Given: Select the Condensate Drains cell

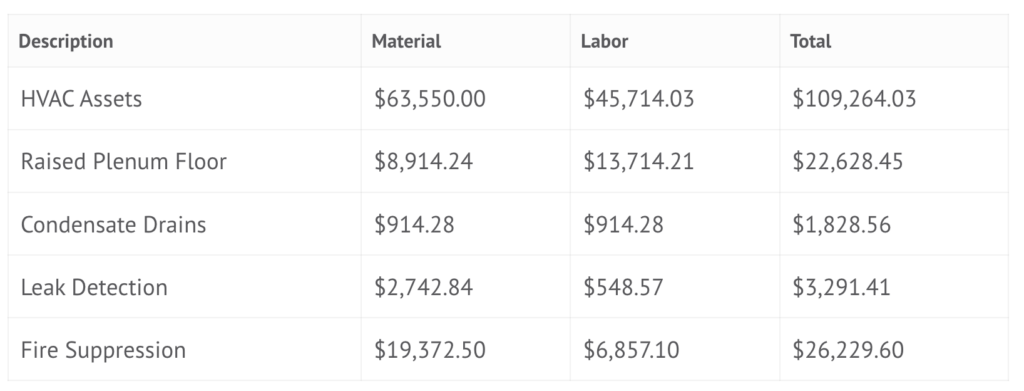Looking at the screenshot, I should click(x=114, y=224).
